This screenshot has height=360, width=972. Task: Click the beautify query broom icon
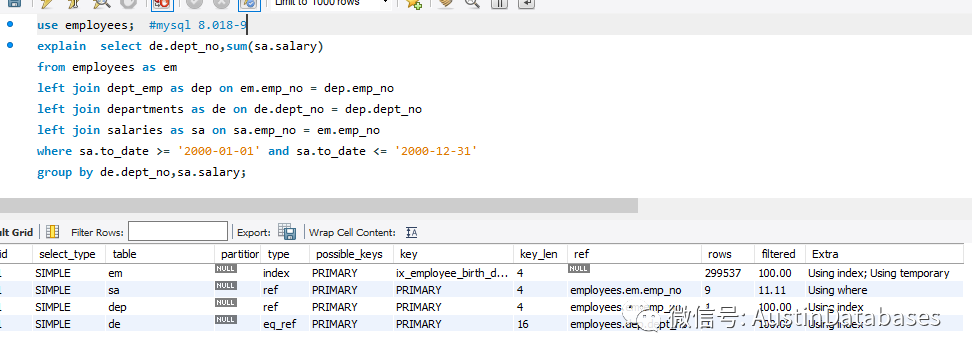(x=446, y=4)
